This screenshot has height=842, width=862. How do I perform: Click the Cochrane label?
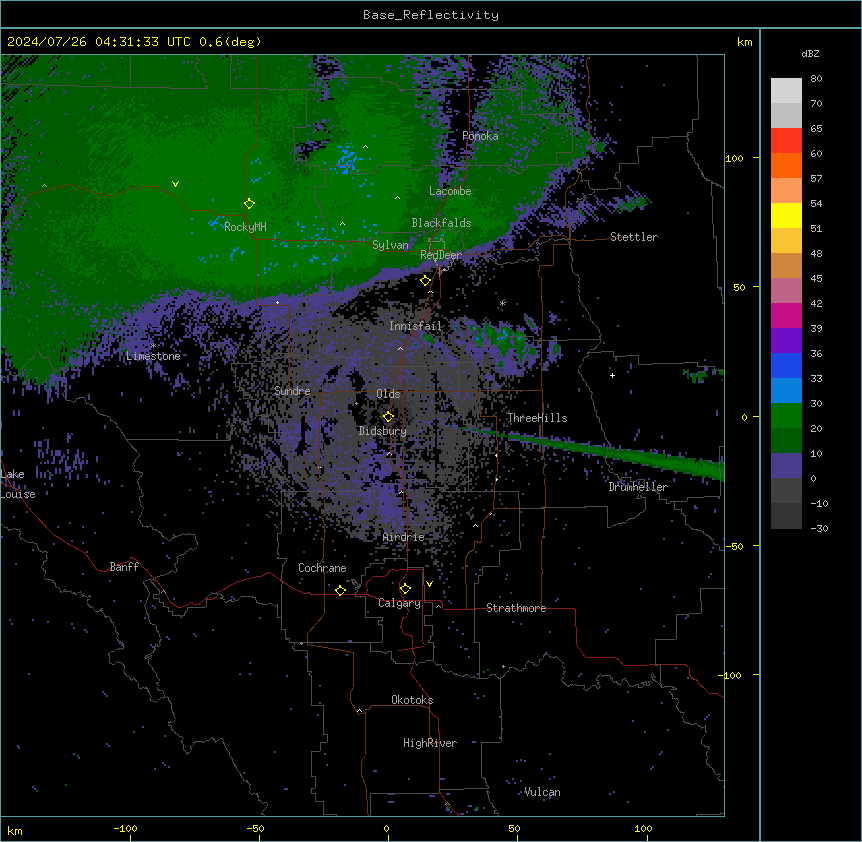coord(322,568)
